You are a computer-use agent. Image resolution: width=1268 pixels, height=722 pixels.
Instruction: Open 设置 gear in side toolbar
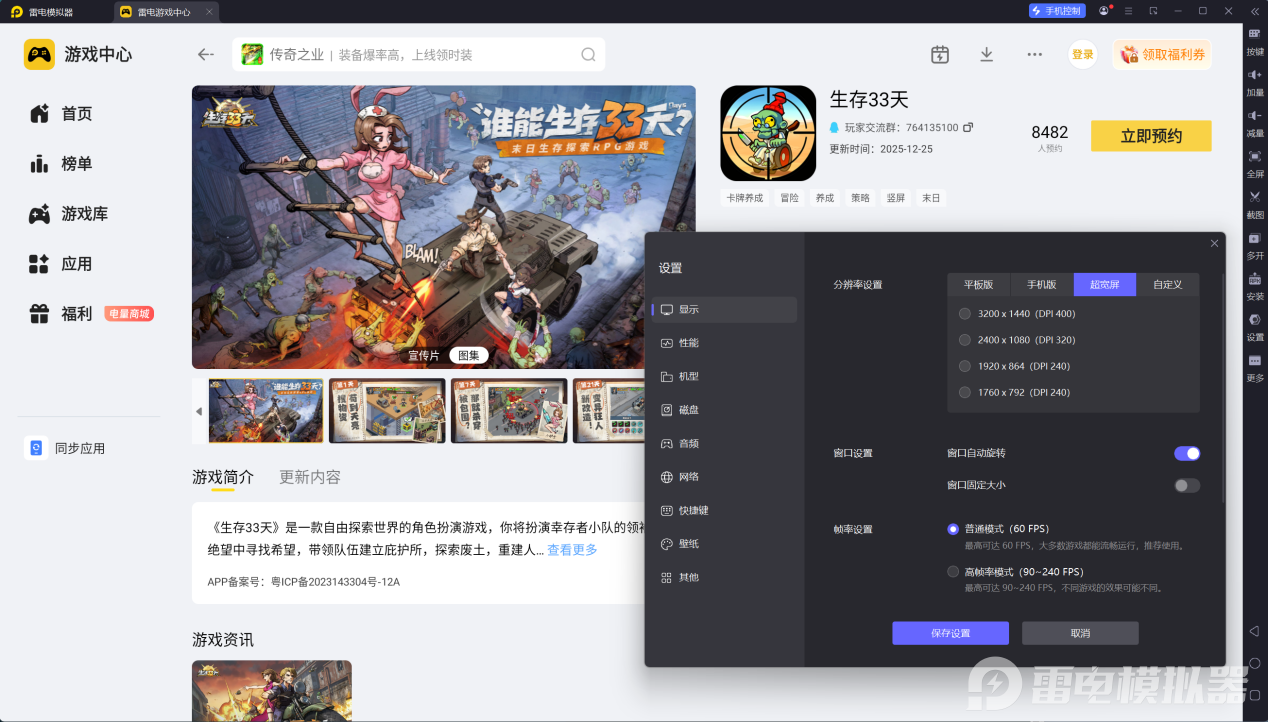[1255, 327]
